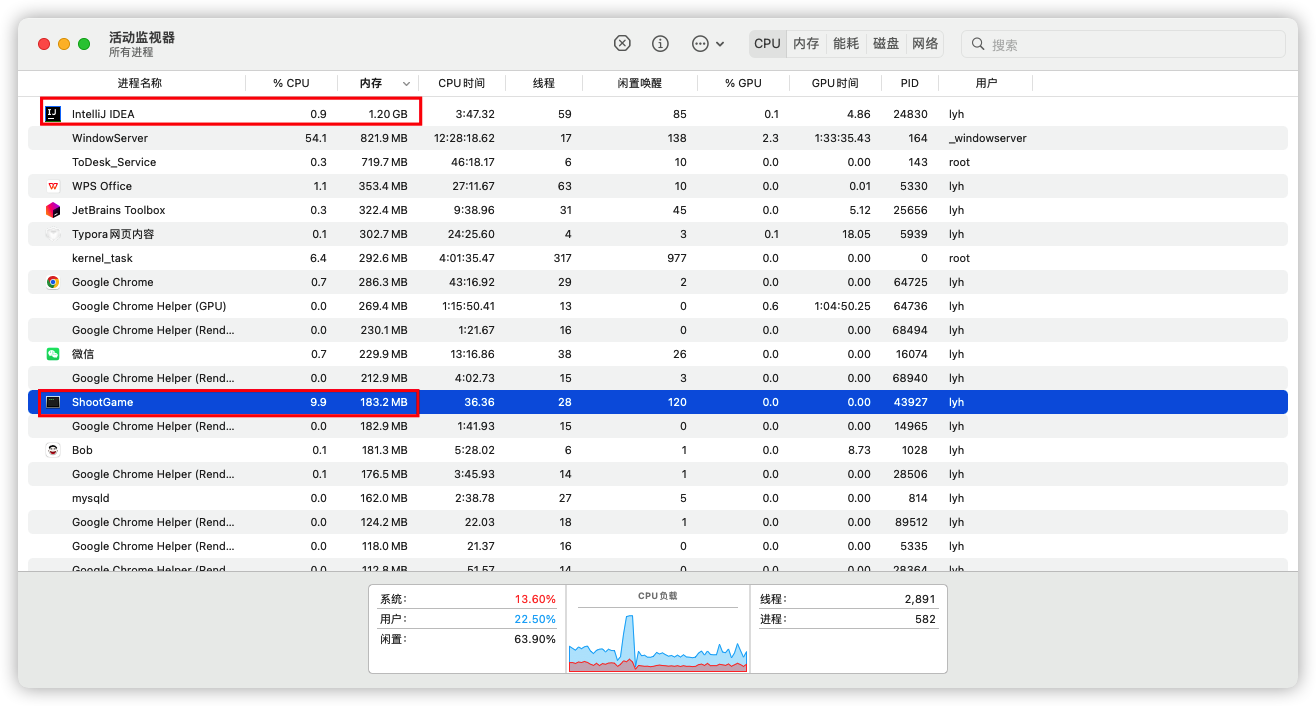Focus the 搜索 search field

click(1123, 44)
